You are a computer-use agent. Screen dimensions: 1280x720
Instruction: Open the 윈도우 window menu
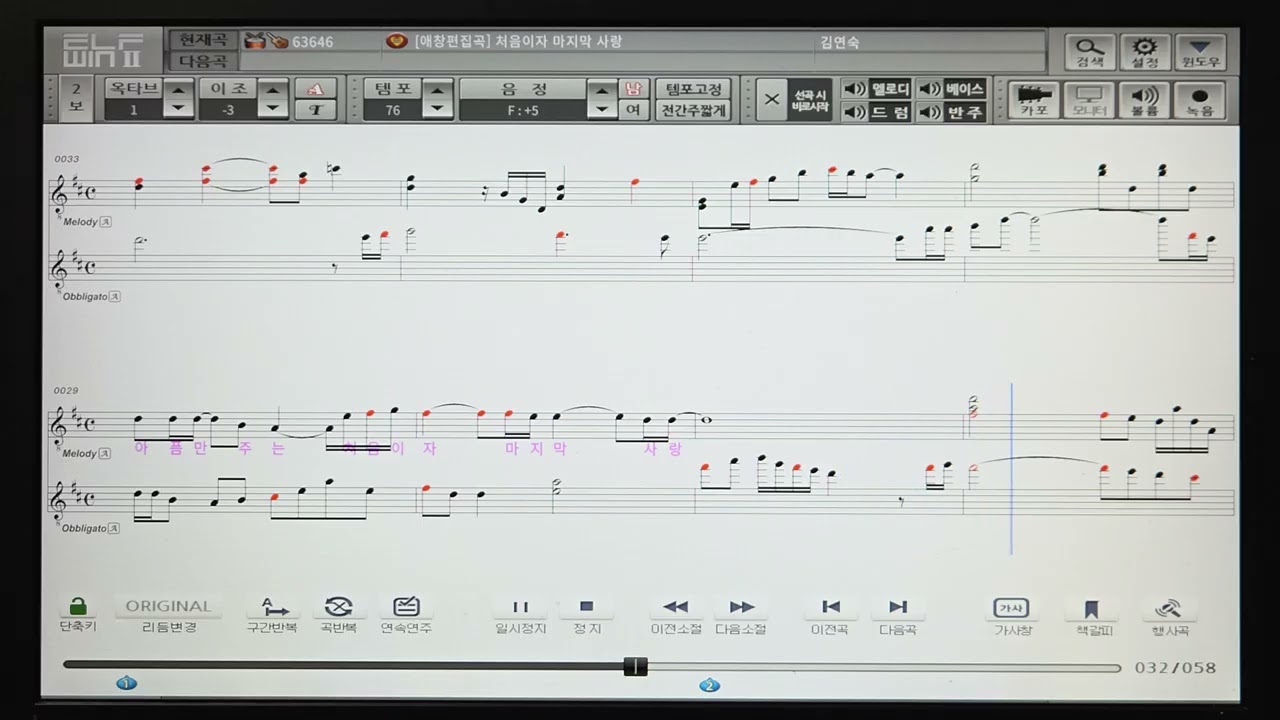[1200, 51]
